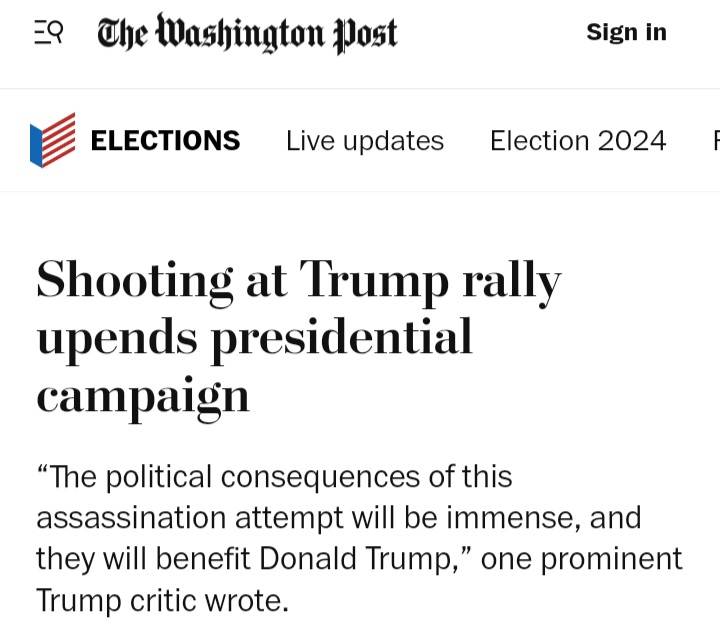Open the menu and search icon
The height and width of the screenshot is (643, 720).
coord(48,33)
